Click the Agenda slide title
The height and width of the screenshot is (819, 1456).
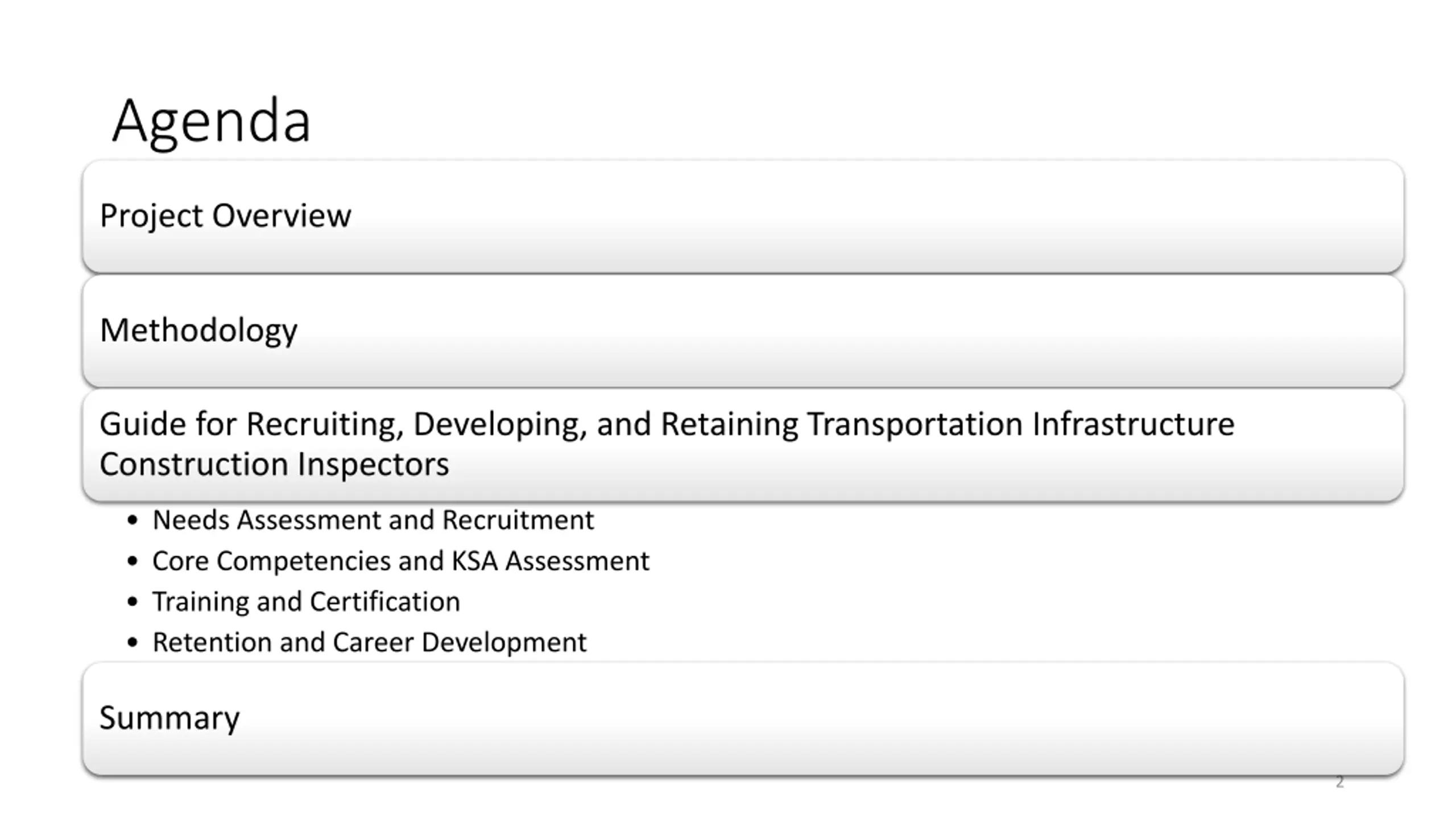coord(212,122)
